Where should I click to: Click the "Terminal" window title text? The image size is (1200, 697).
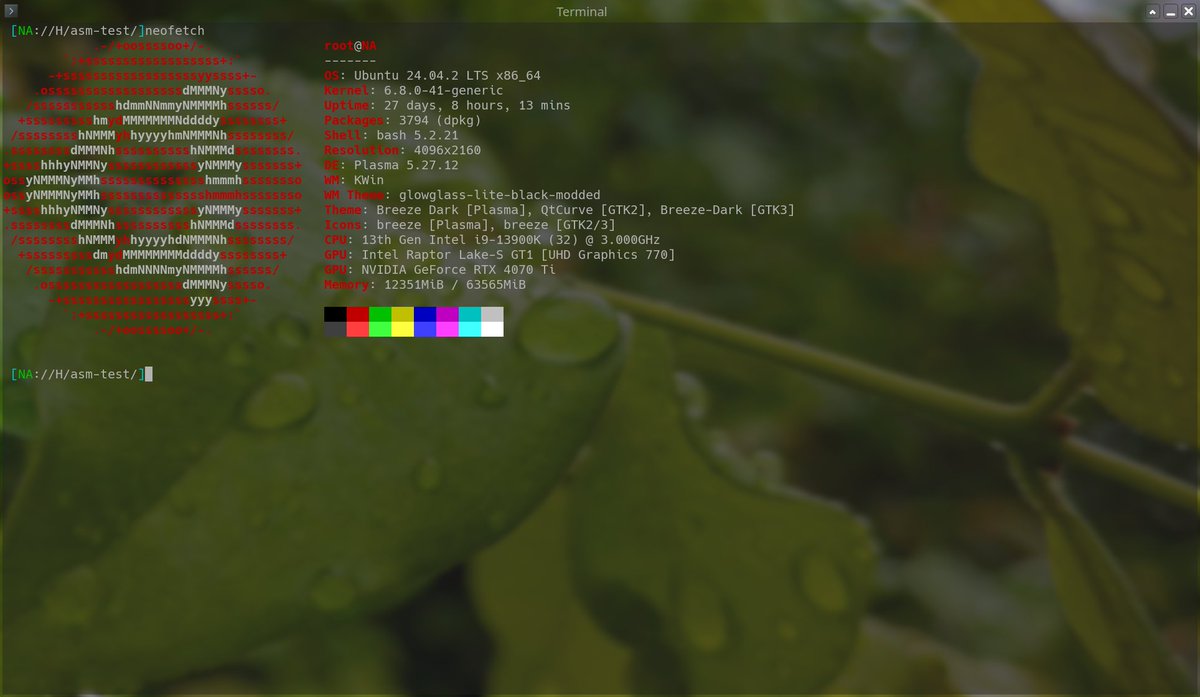(x=581, y=12)
